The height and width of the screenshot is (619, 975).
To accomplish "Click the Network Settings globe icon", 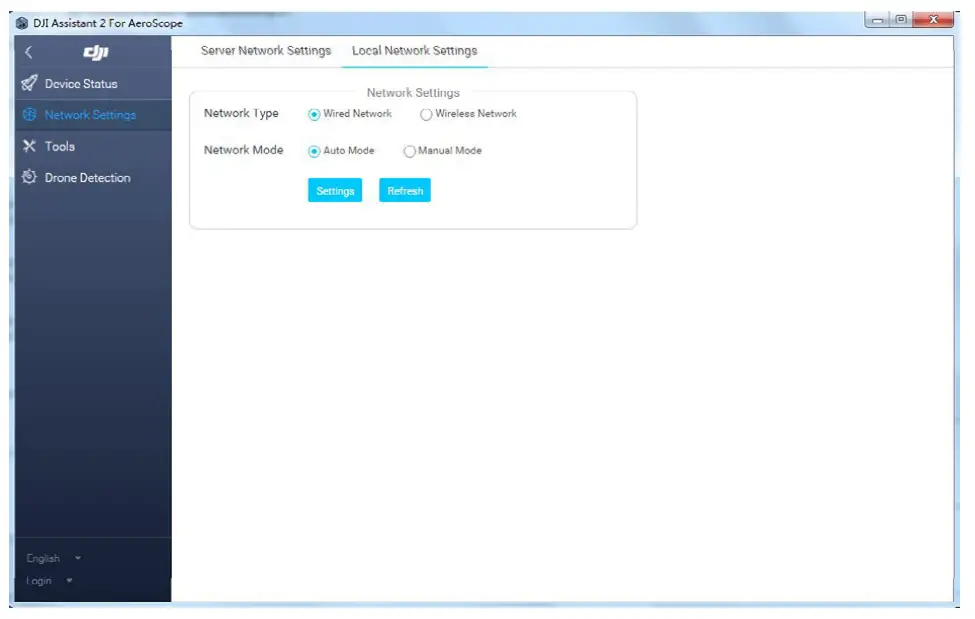I will point(29,114).
